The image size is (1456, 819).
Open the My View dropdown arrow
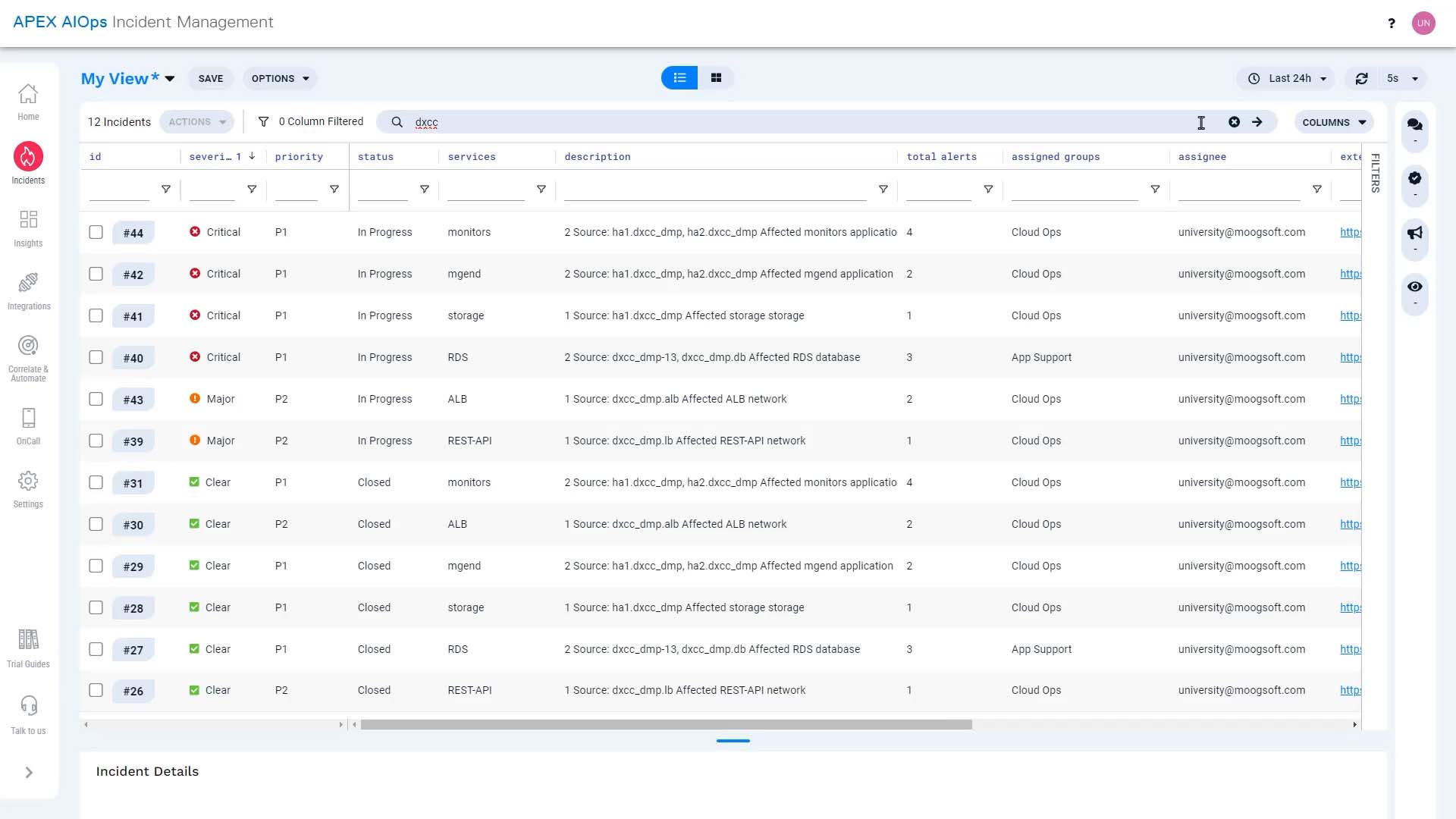[x=170, y=79]
